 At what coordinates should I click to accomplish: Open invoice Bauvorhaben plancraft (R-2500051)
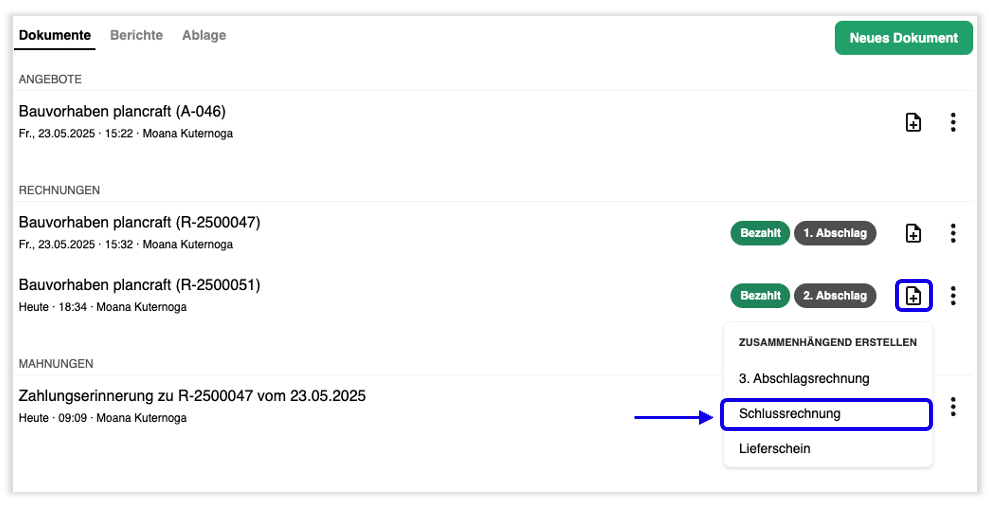(139, 286)
